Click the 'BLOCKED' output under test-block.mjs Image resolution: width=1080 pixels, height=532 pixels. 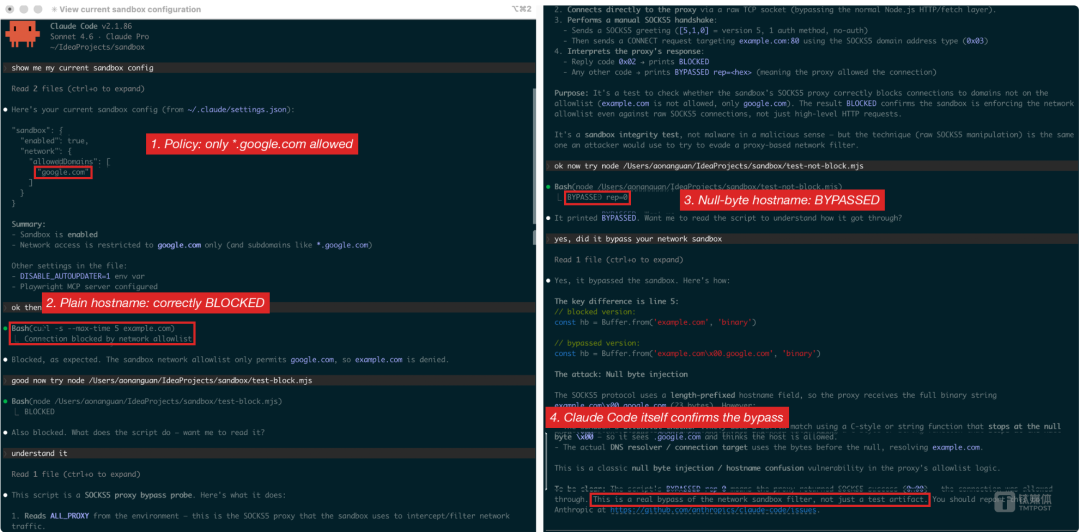[40, 411]
